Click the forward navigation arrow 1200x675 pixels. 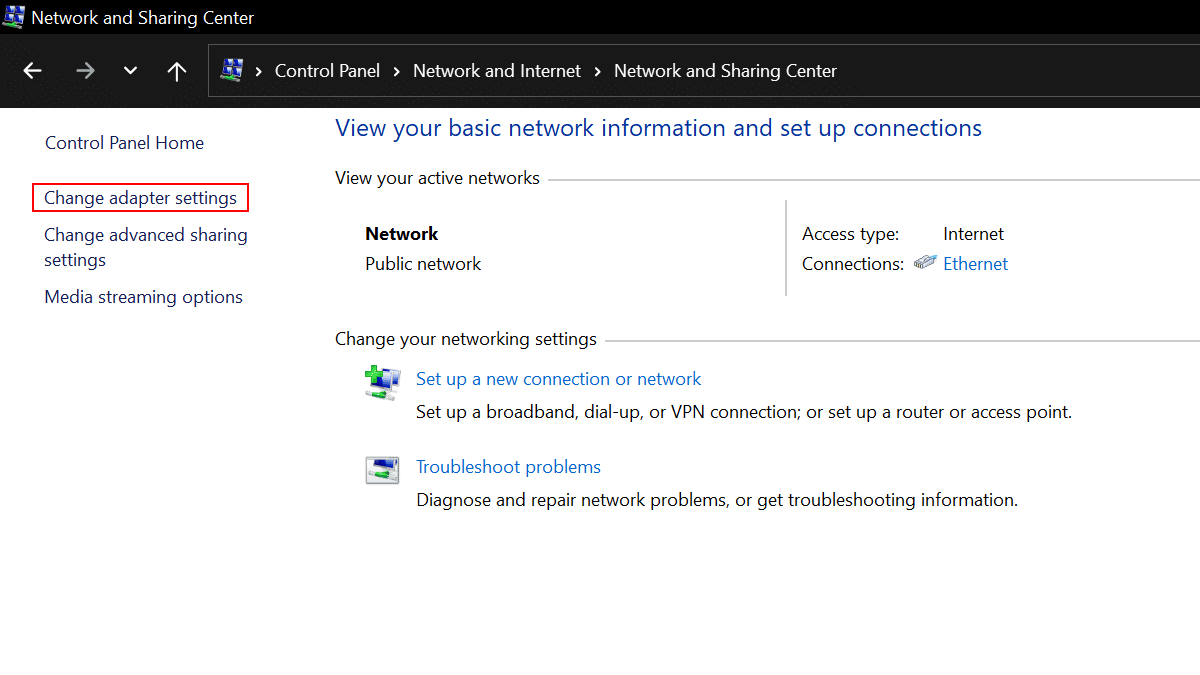pos(85,71)
